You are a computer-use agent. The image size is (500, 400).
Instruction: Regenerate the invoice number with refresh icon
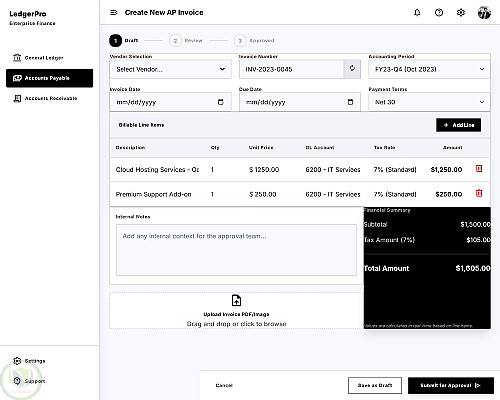pos(352,69)
